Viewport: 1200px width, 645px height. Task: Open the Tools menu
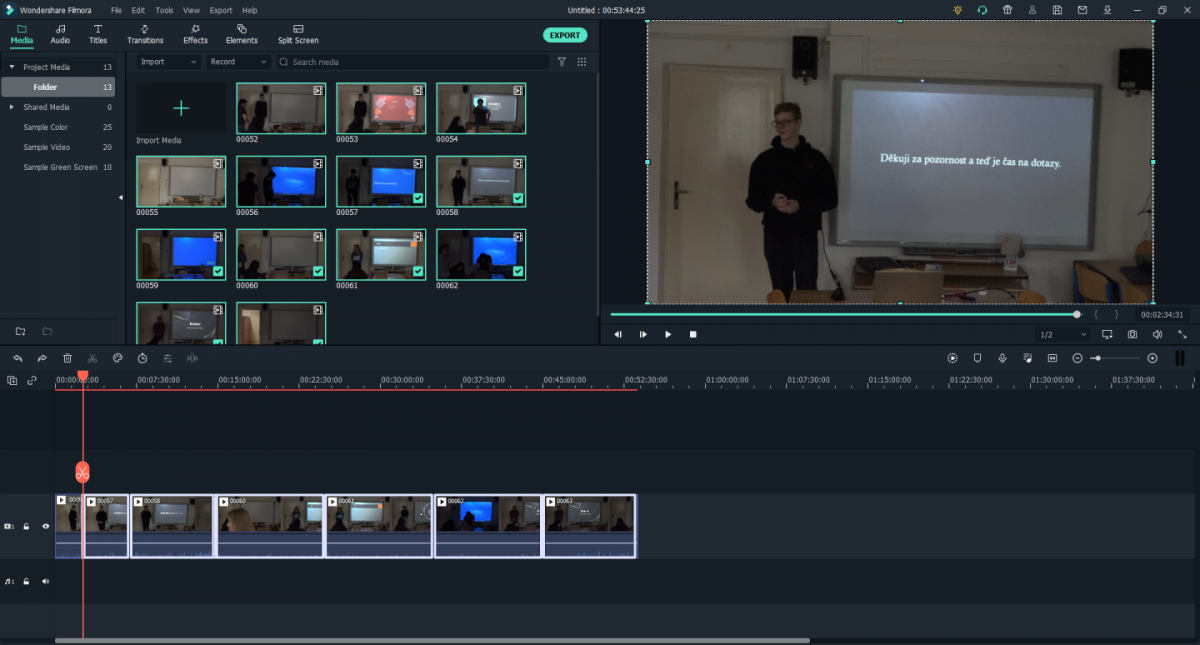pos(164,10)
